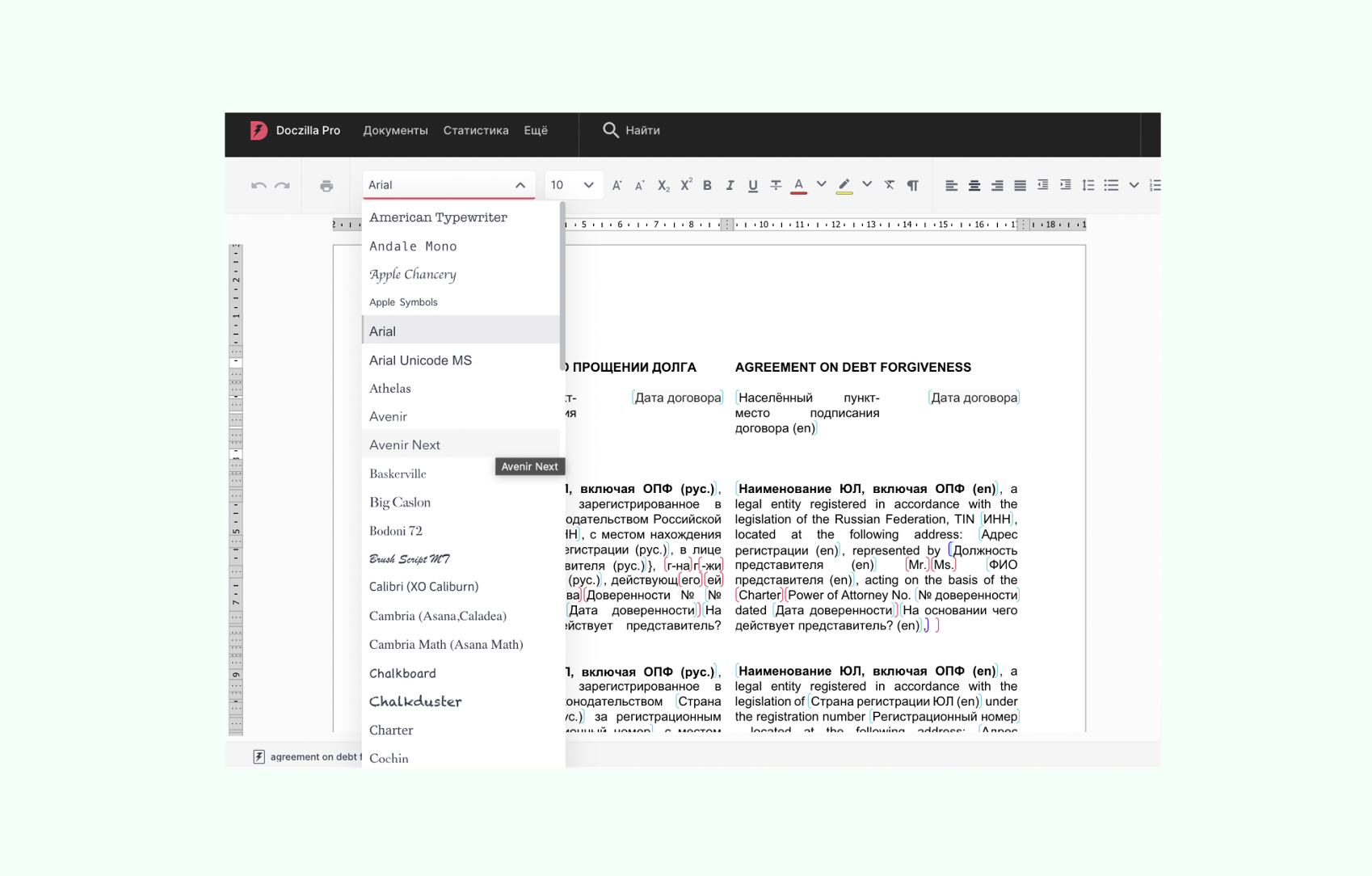Screen dimensions: 1372x876
Task: Toggle underline formatting
Action: tap(752, 185)
